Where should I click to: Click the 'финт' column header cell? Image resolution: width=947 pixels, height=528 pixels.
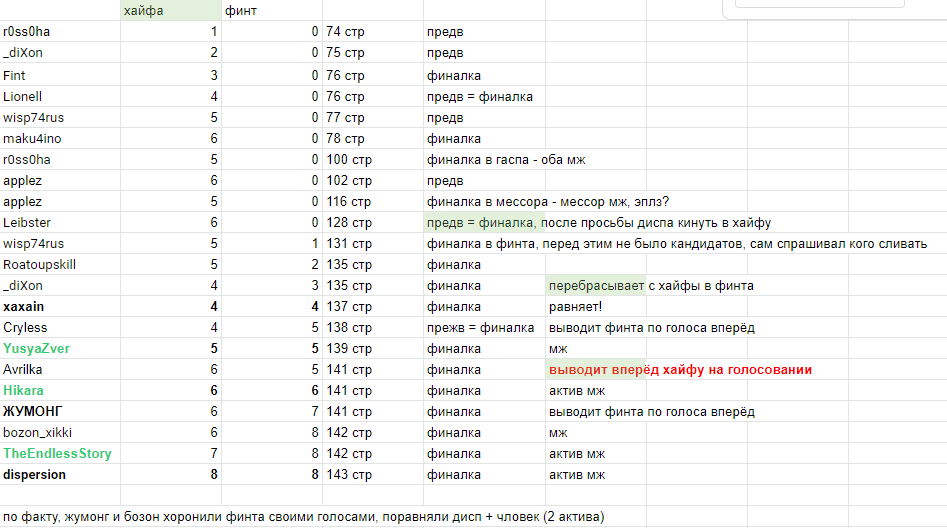[x=270, y=11]
